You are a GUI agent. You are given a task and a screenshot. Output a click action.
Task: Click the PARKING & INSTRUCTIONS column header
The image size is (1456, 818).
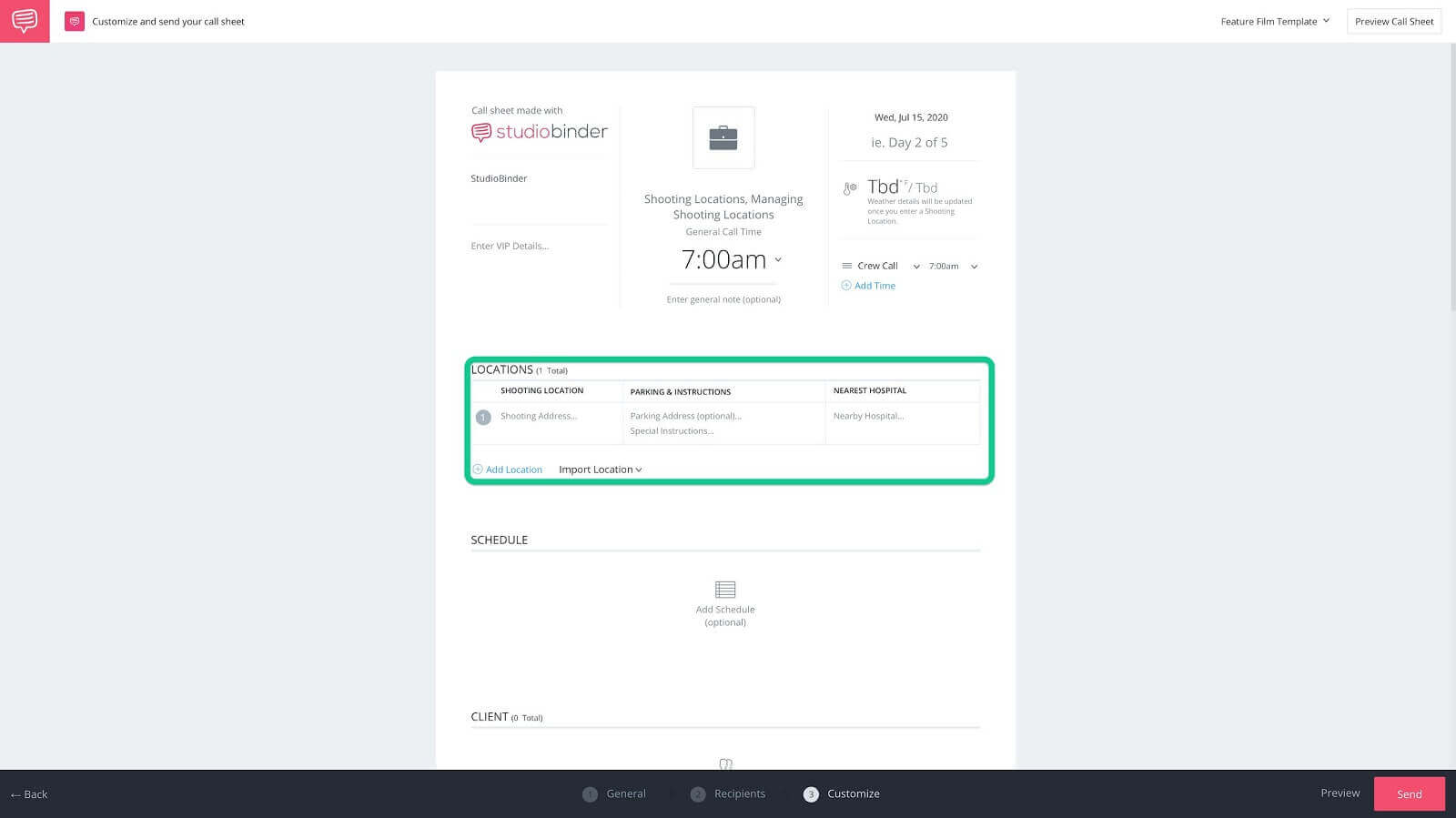coord(680,392)
